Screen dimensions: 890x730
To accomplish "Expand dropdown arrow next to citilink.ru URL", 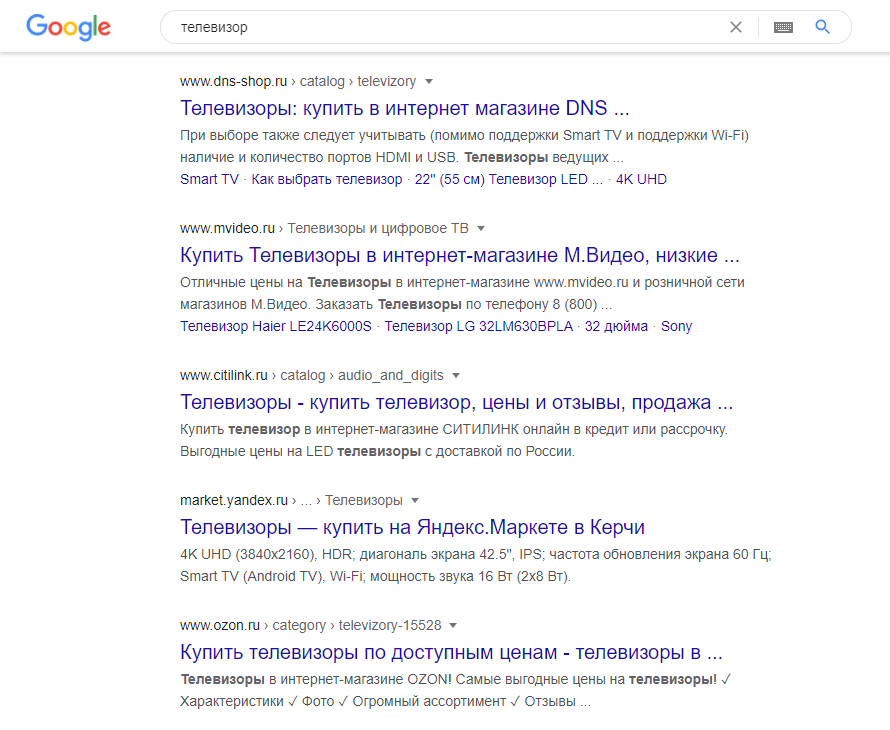I will pyautogui.click(x=456, y=376).
